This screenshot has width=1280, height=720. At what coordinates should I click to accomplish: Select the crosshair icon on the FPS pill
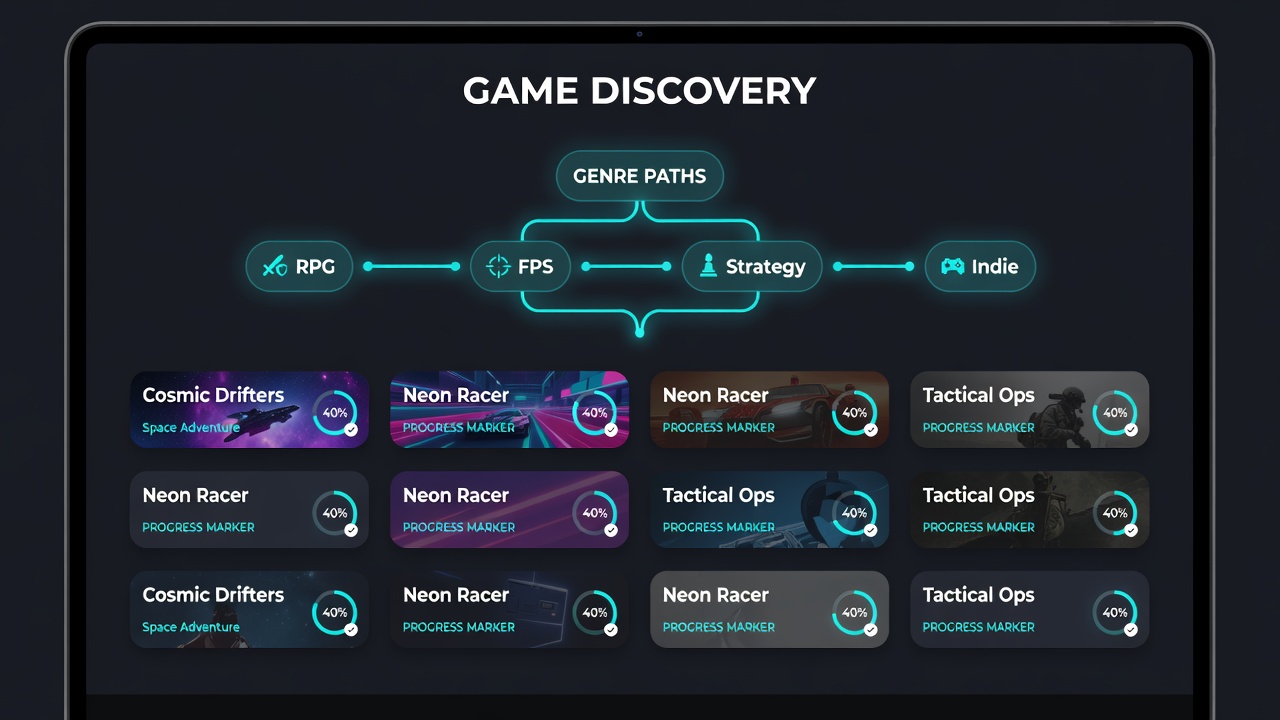click(498, 267)
